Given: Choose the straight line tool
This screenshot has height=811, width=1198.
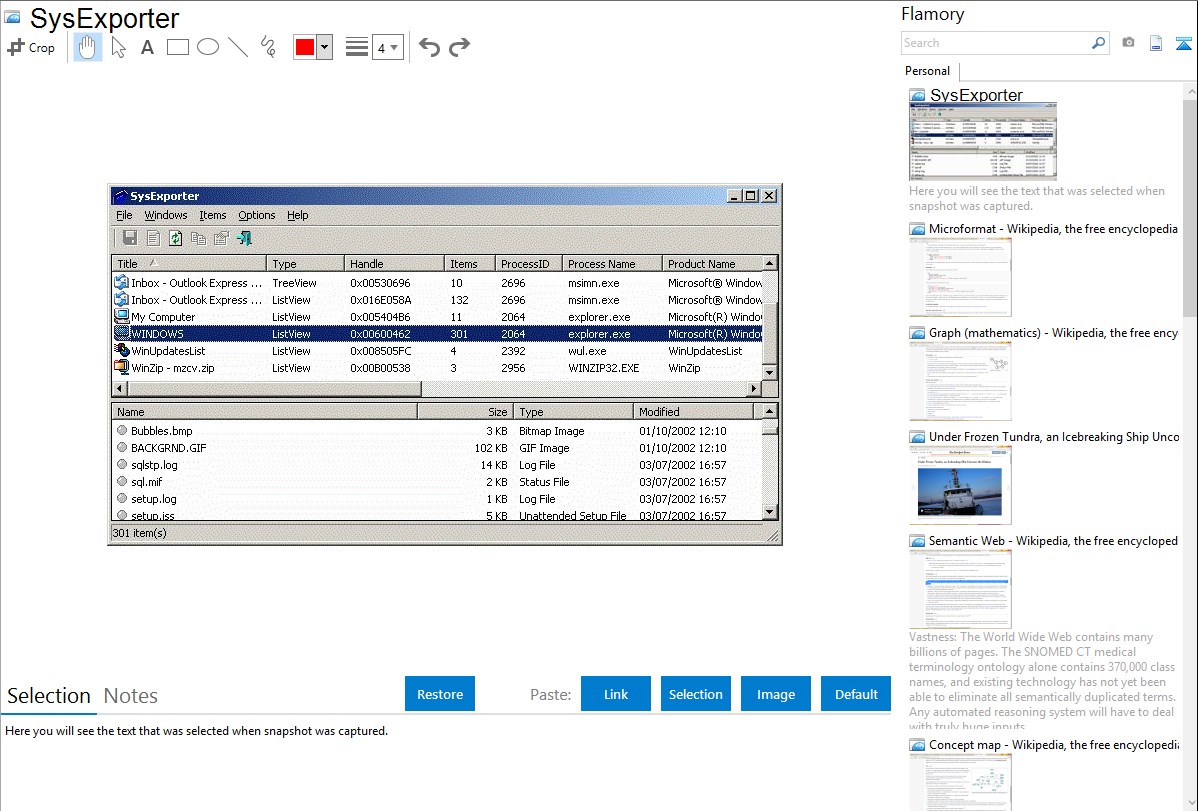Looking at the screenshot, I should click(238, 47).
